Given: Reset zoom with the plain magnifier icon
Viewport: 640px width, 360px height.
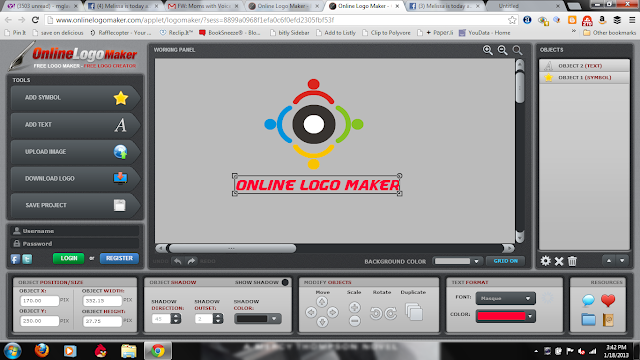Looking at the screenshot, I should [517, 50].
